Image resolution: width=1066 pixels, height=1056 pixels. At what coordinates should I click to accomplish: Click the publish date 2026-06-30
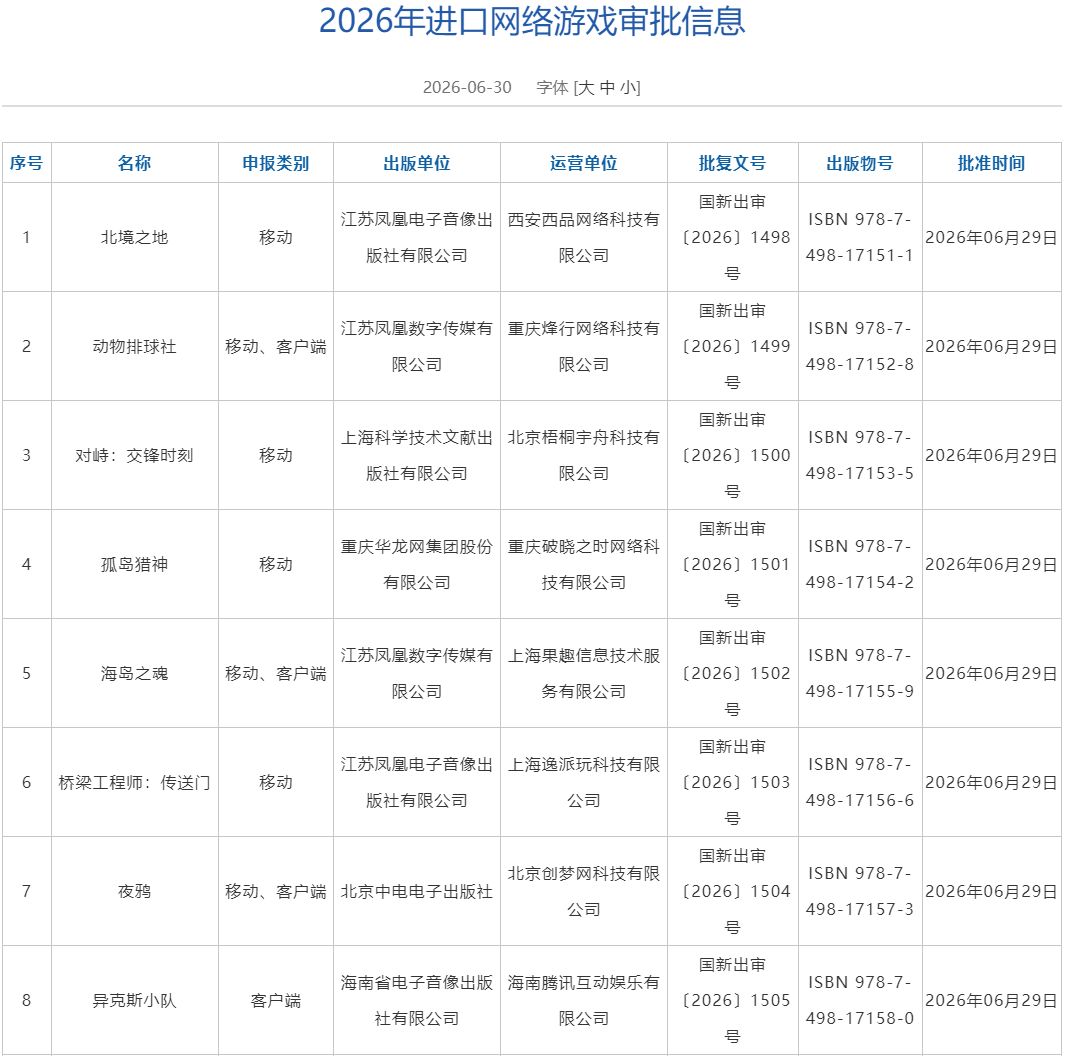click(x=467, y=88)
